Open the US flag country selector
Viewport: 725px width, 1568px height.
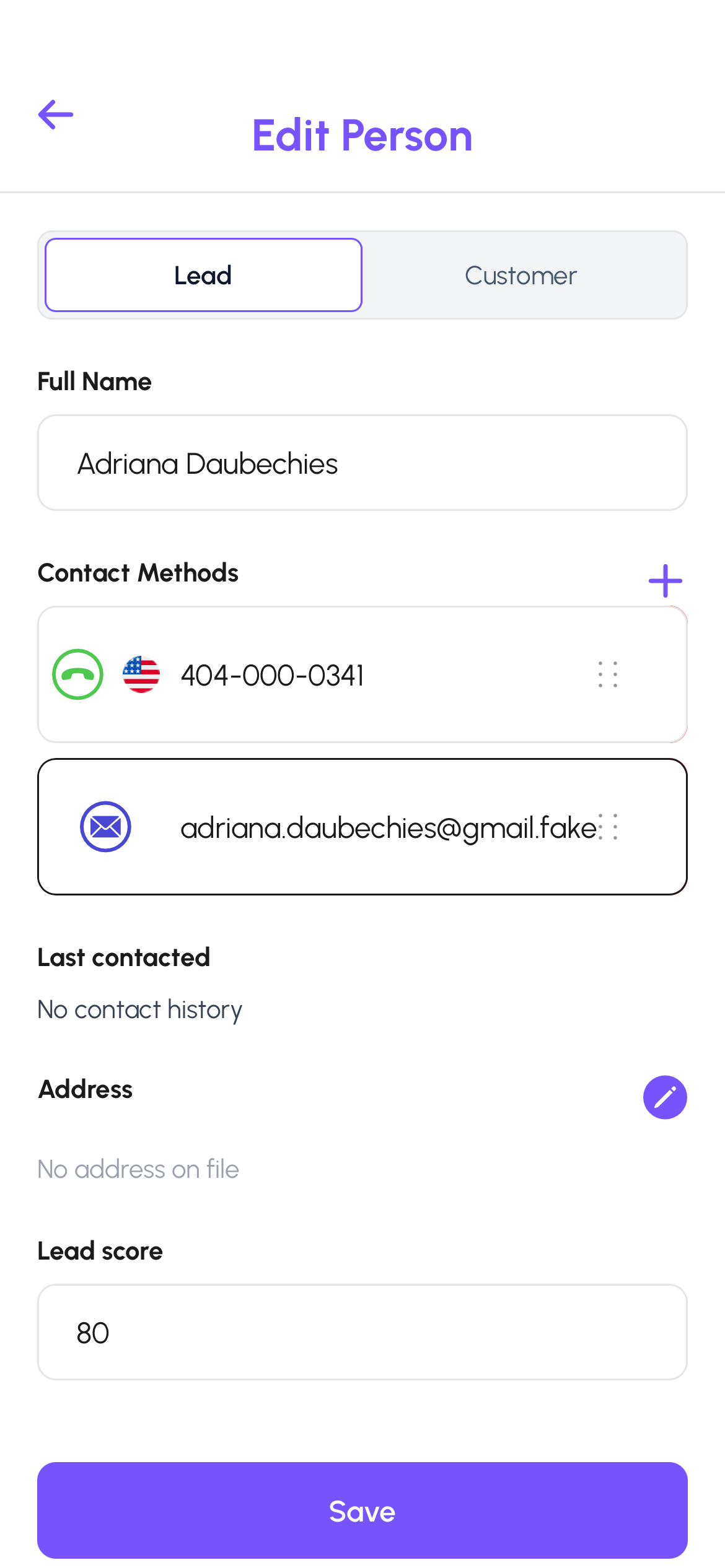[141, 674]
